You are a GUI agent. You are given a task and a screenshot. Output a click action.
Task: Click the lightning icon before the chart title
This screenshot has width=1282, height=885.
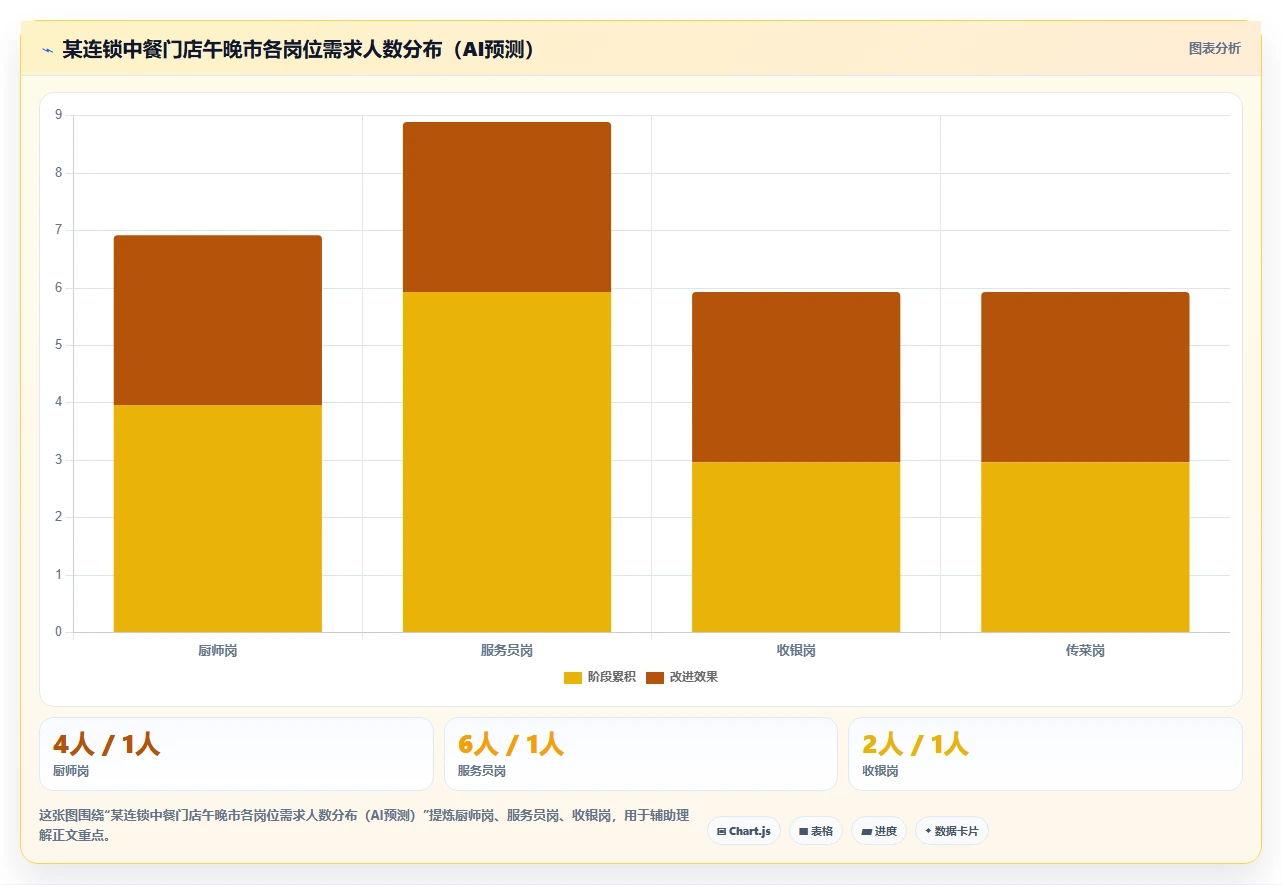[x=47, y=49]
